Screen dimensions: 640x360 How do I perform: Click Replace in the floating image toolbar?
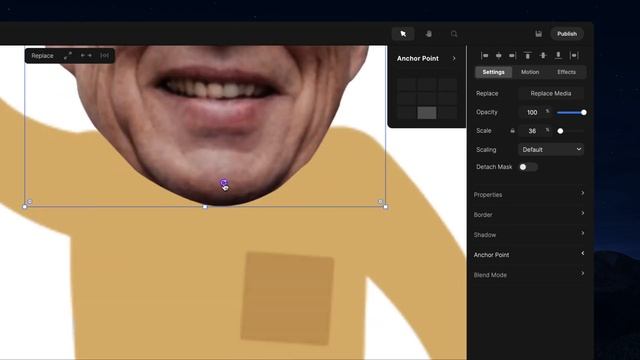[42, 56]
